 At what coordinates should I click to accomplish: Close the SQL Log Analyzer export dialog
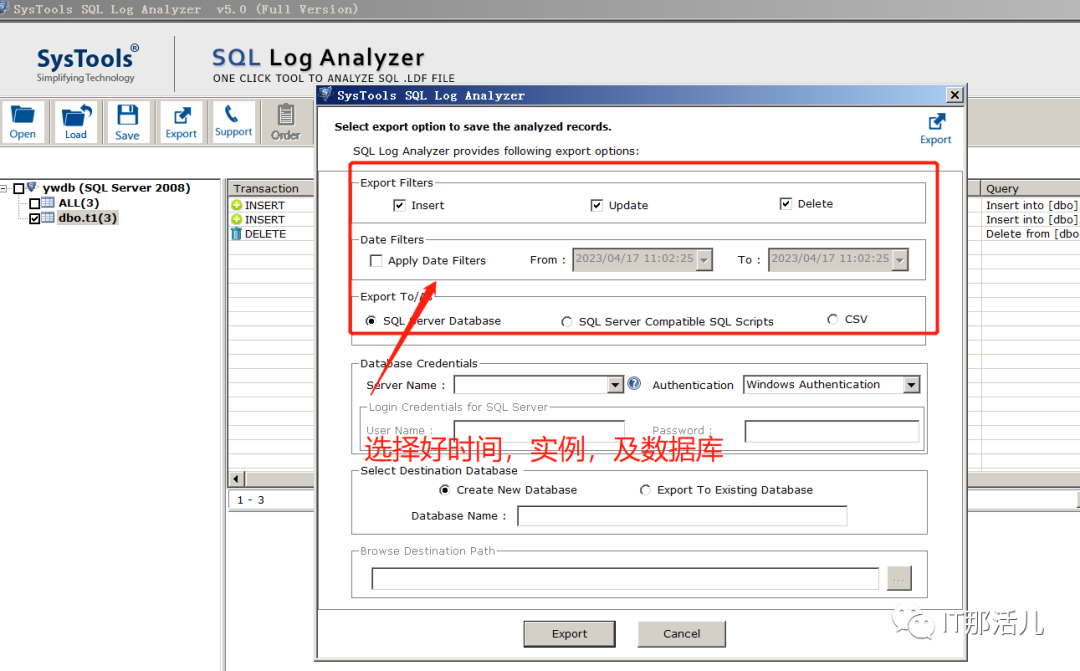click(x=954, y=95)
